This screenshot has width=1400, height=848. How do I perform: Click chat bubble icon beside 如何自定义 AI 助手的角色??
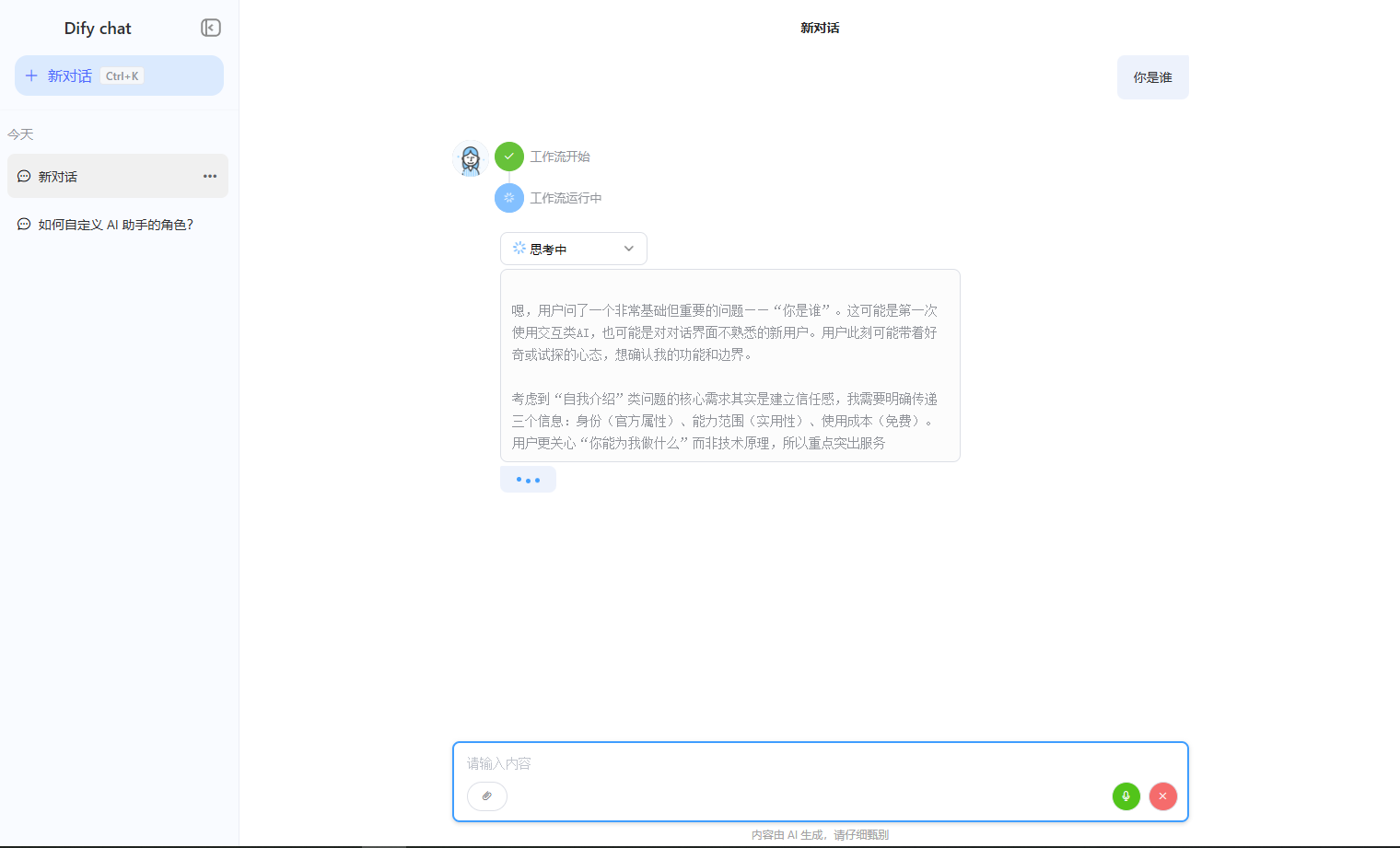pos(24,224)
